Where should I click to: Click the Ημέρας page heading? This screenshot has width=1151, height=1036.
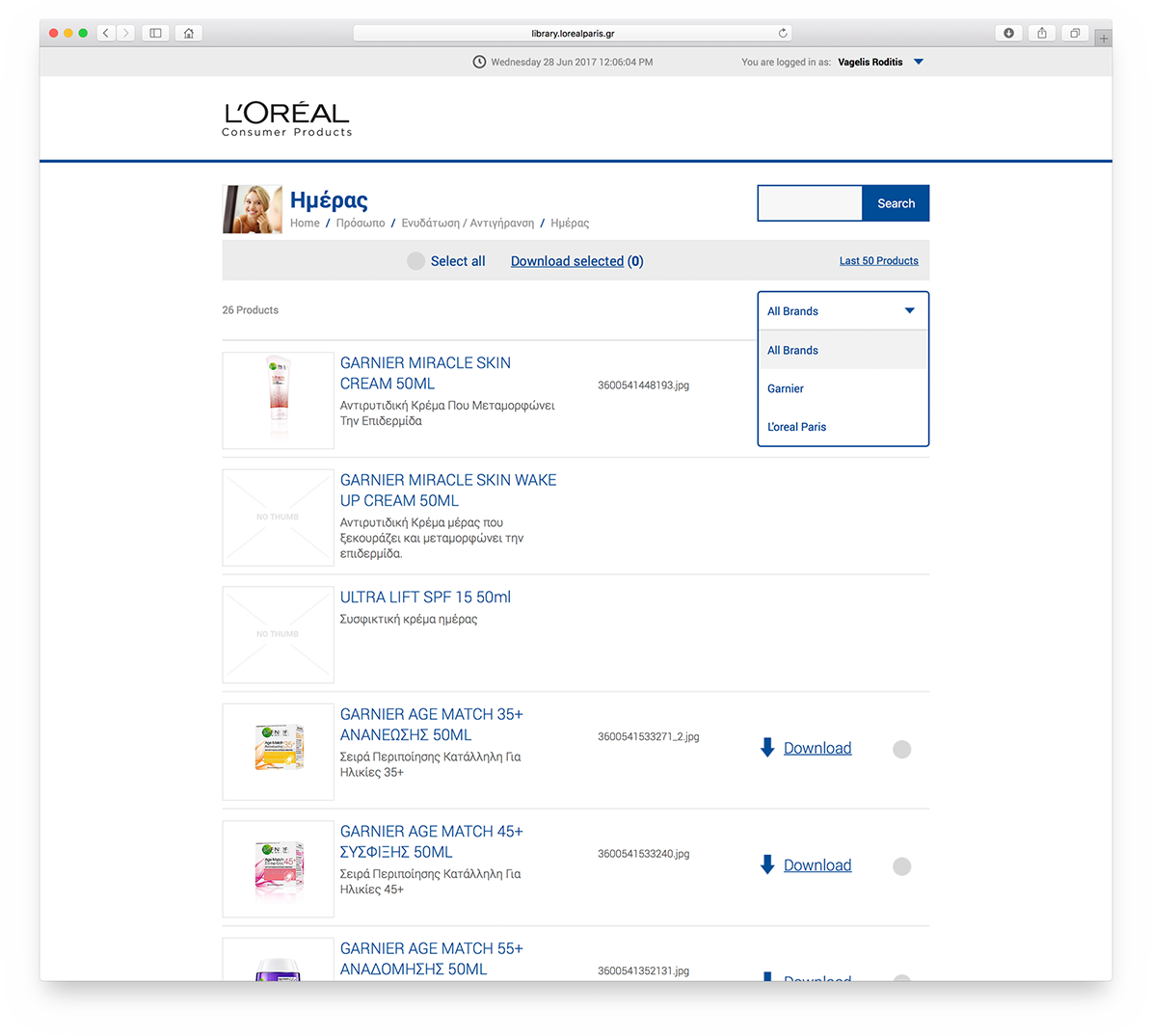pos(329,200)
